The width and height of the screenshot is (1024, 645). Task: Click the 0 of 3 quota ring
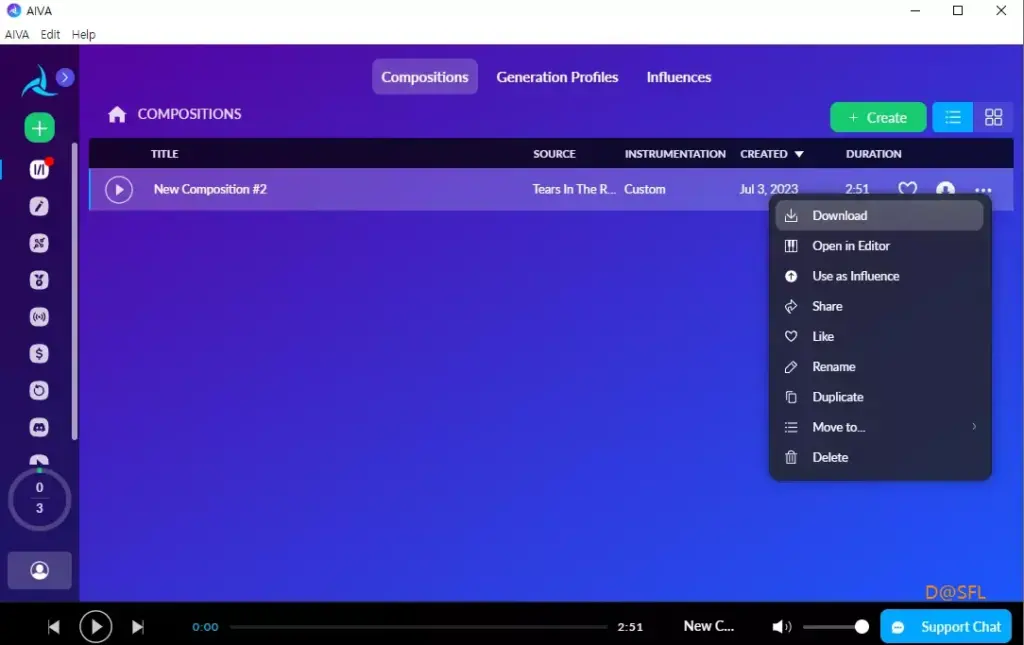point(39,499)
